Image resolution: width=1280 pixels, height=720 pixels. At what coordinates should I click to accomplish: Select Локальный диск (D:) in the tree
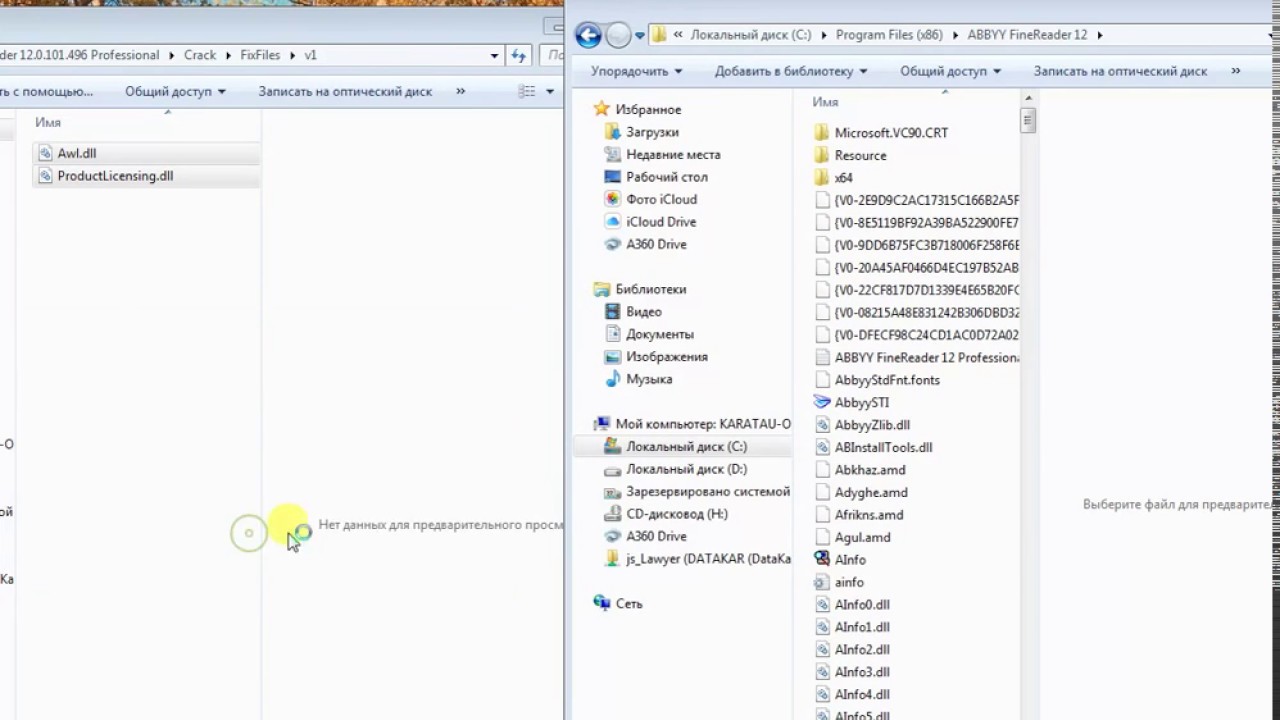pos(686,469)
